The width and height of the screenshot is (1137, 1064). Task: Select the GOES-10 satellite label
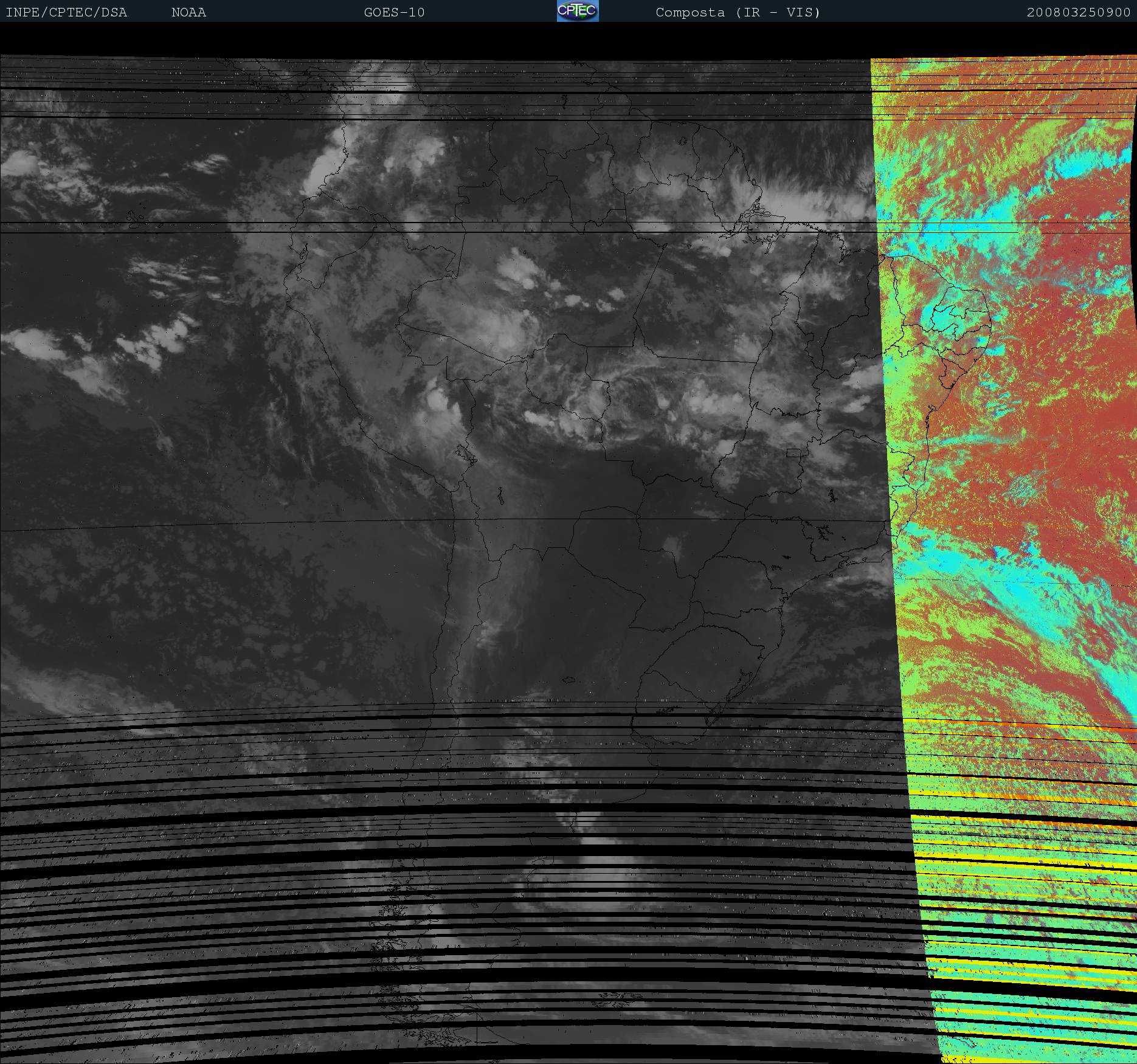point(394,13)
